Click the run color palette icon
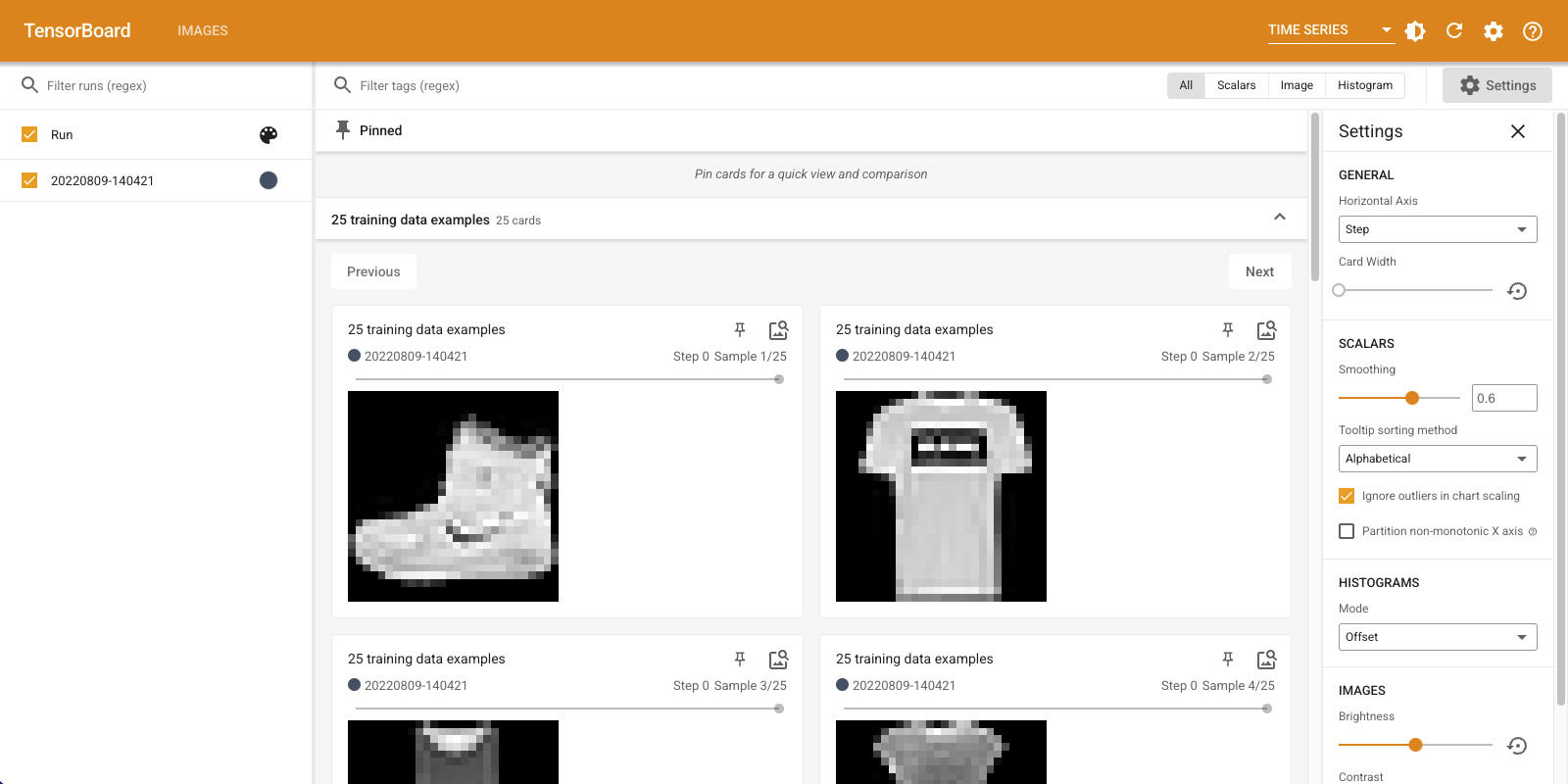 (x=269, y=135)
